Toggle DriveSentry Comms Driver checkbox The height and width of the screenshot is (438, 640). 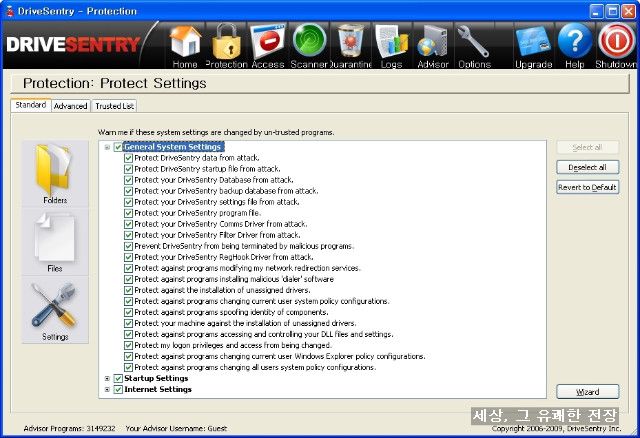click(x=128, y=224)
